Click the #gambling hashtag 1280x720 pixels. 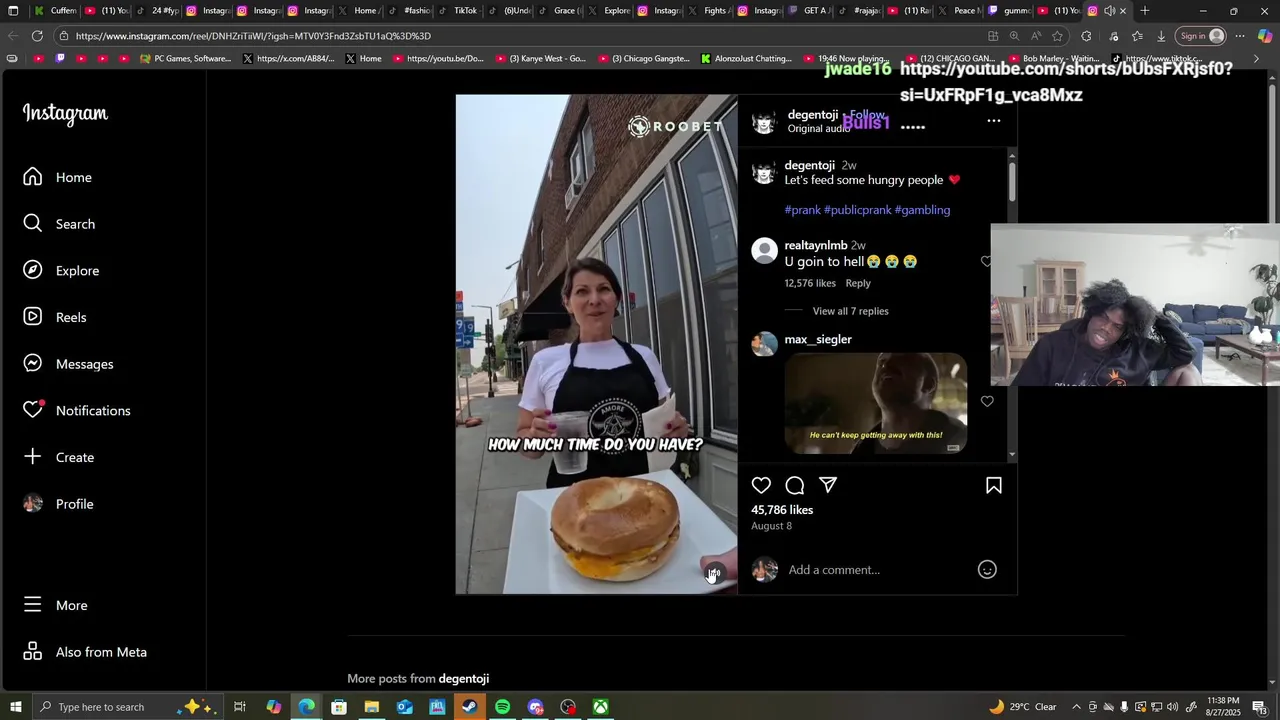coord(922,210)
